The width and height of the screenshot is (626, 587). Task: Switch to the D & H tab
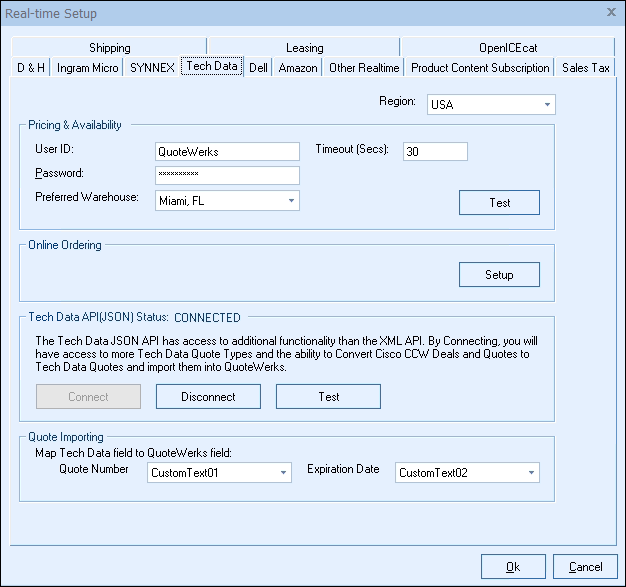(31, 67)
